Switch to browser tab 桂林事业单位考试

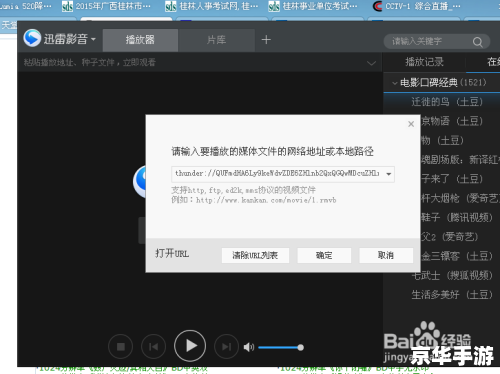pyautogui.click(x=313, y=6)
